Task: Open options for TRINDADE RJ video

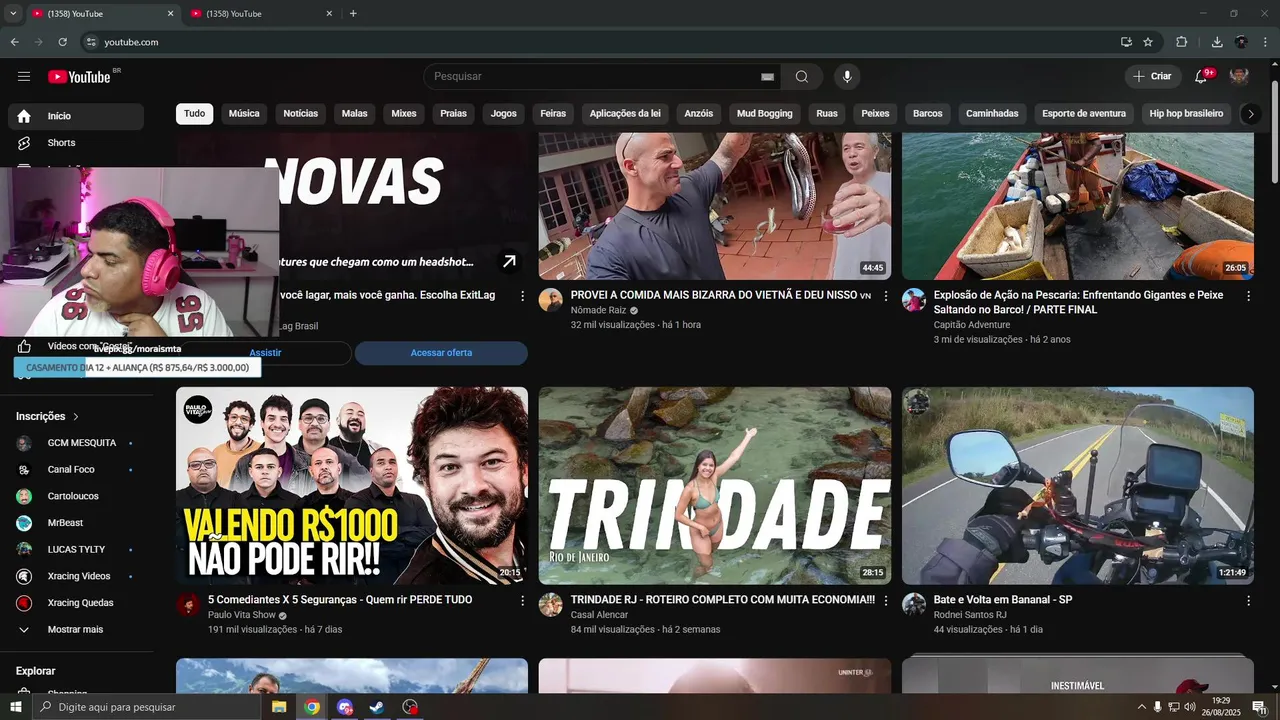Action: click(885, 601)
